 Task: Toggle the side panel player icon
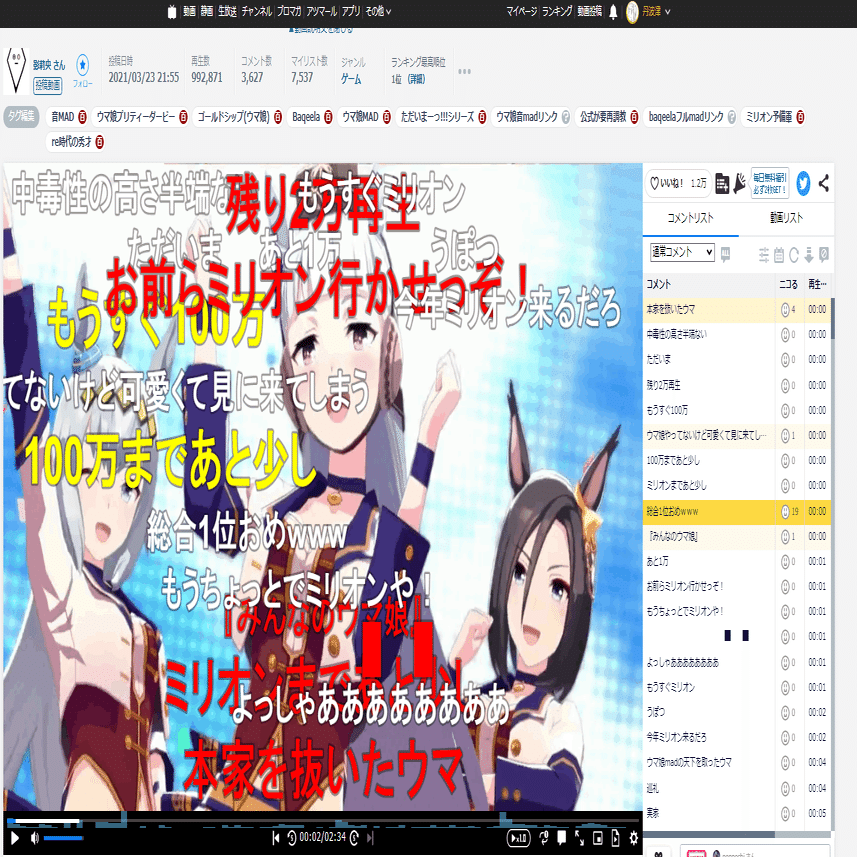(x=615, y=837)
